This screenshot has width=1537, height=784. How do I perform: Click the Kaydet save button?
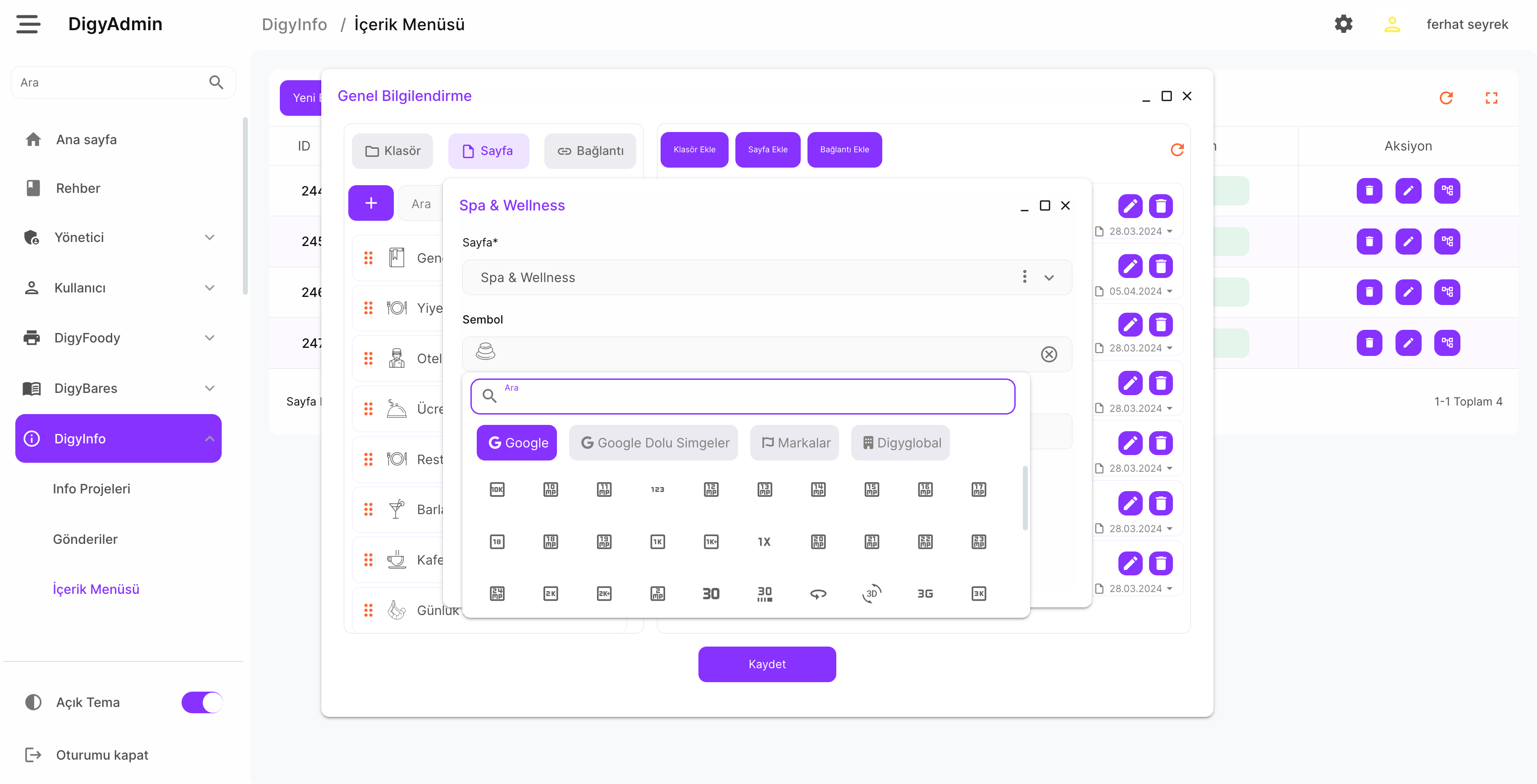767,664
